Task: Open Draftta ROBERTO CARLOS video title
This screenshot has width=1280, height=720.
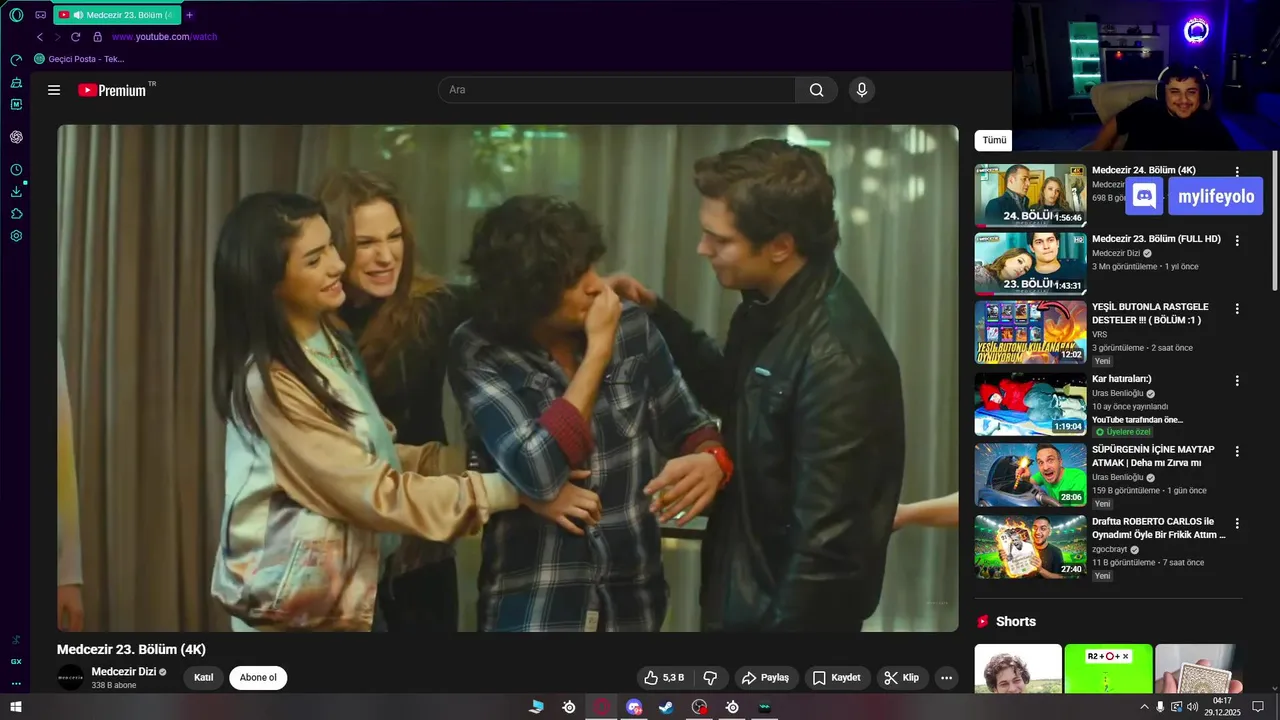Action: tap(1158, 528)
